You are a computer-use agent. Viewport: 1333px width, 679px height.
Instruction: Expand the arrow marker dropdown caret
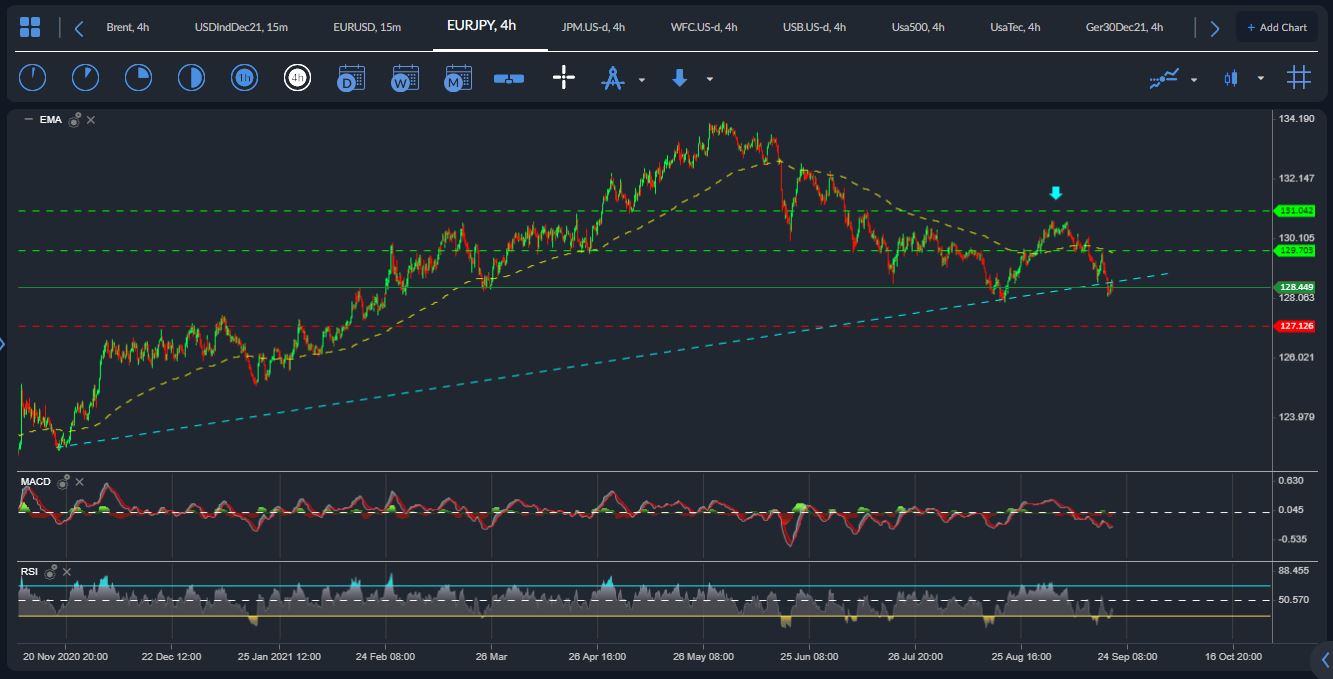pyautogui.click(x=710, y=79)
